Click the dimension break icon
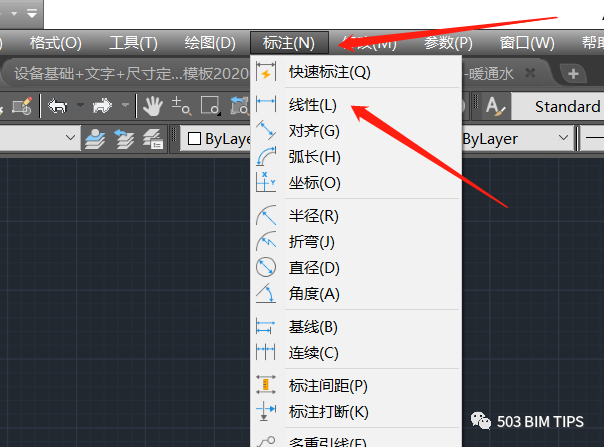 click(x=265, y=411)
